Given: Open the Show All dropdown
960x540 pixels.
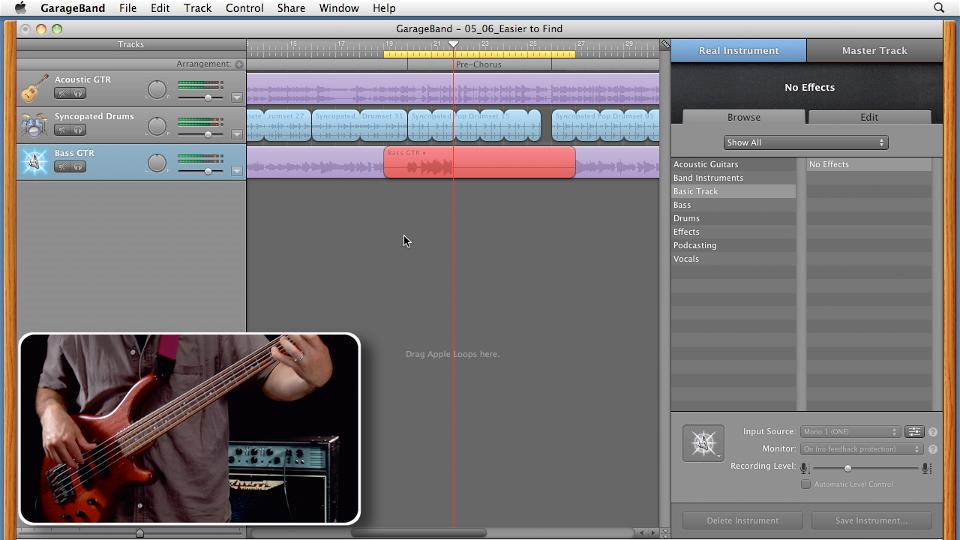Looking at the screenshot, I should pyautogui.click(x=806, y=143).
